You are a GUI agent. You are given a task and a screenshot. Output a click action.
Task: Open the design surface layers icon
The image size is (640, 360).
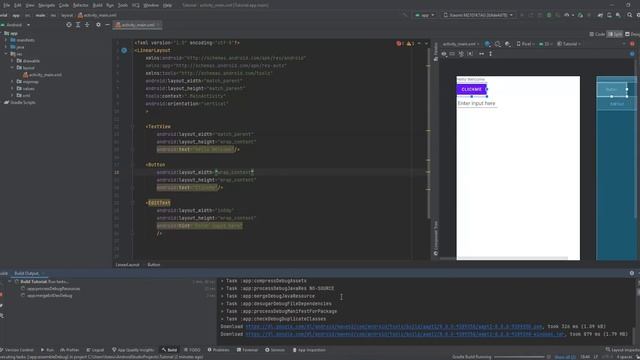pyautogui.click(x=488, y=44)
